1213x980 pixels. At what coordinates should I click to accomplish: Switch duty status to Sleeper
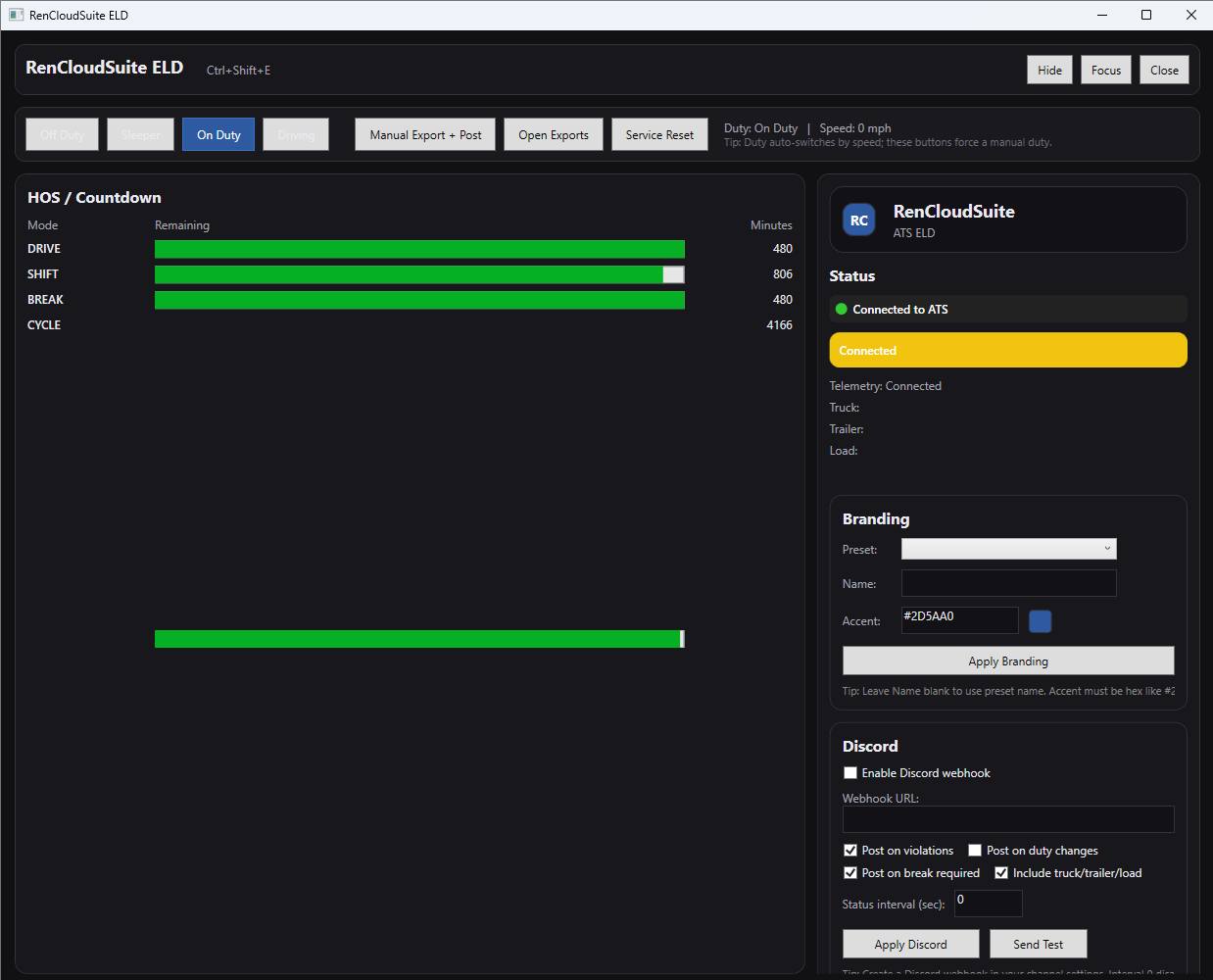[141, 134]
